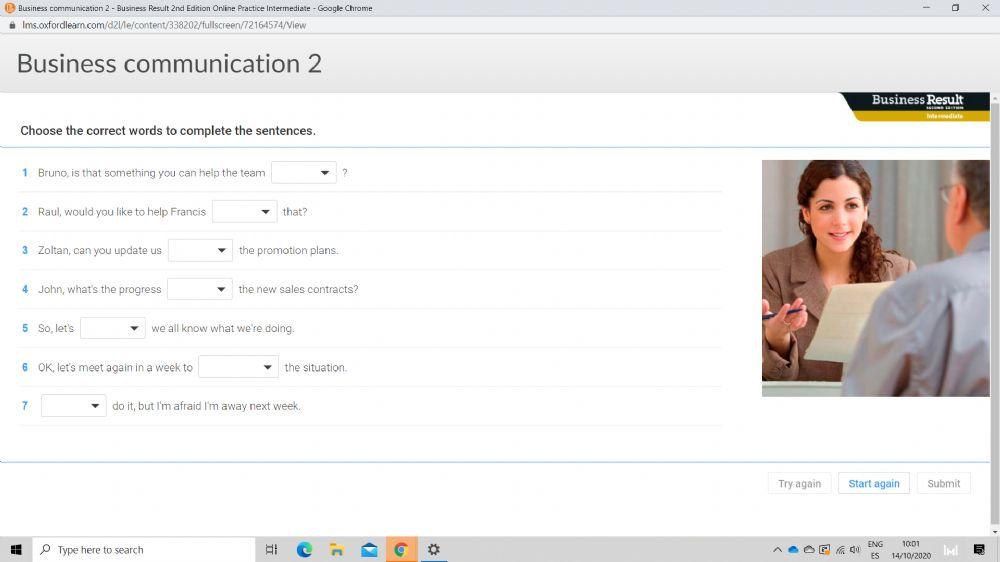Viewport: 1000px width, 562px height.
Task: Open File Explorer from the taskbar
Action: pos(337,550)
